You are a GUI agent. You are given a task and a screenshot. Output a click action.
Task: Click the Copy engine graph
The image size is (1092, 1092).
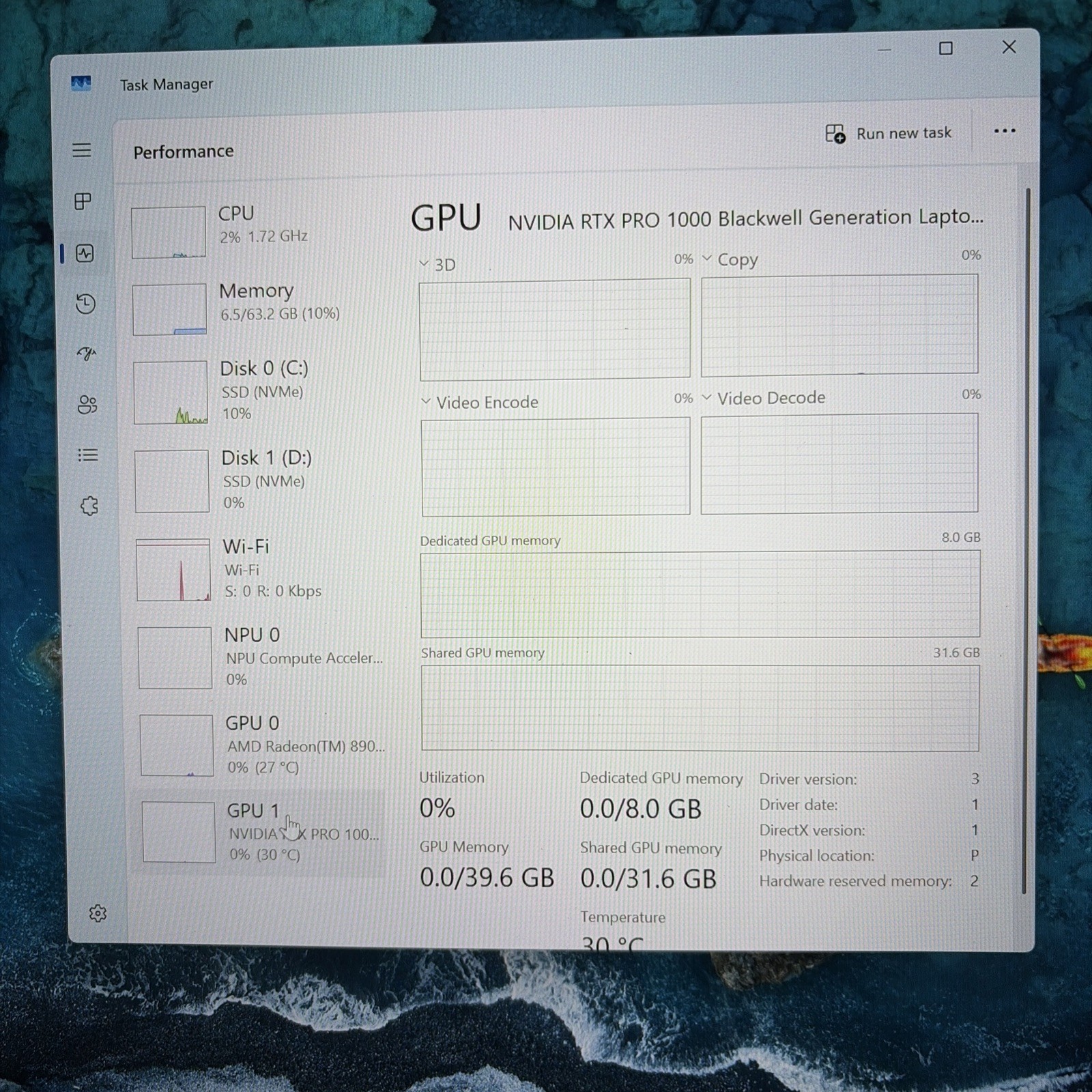click(x=839, y=325)
